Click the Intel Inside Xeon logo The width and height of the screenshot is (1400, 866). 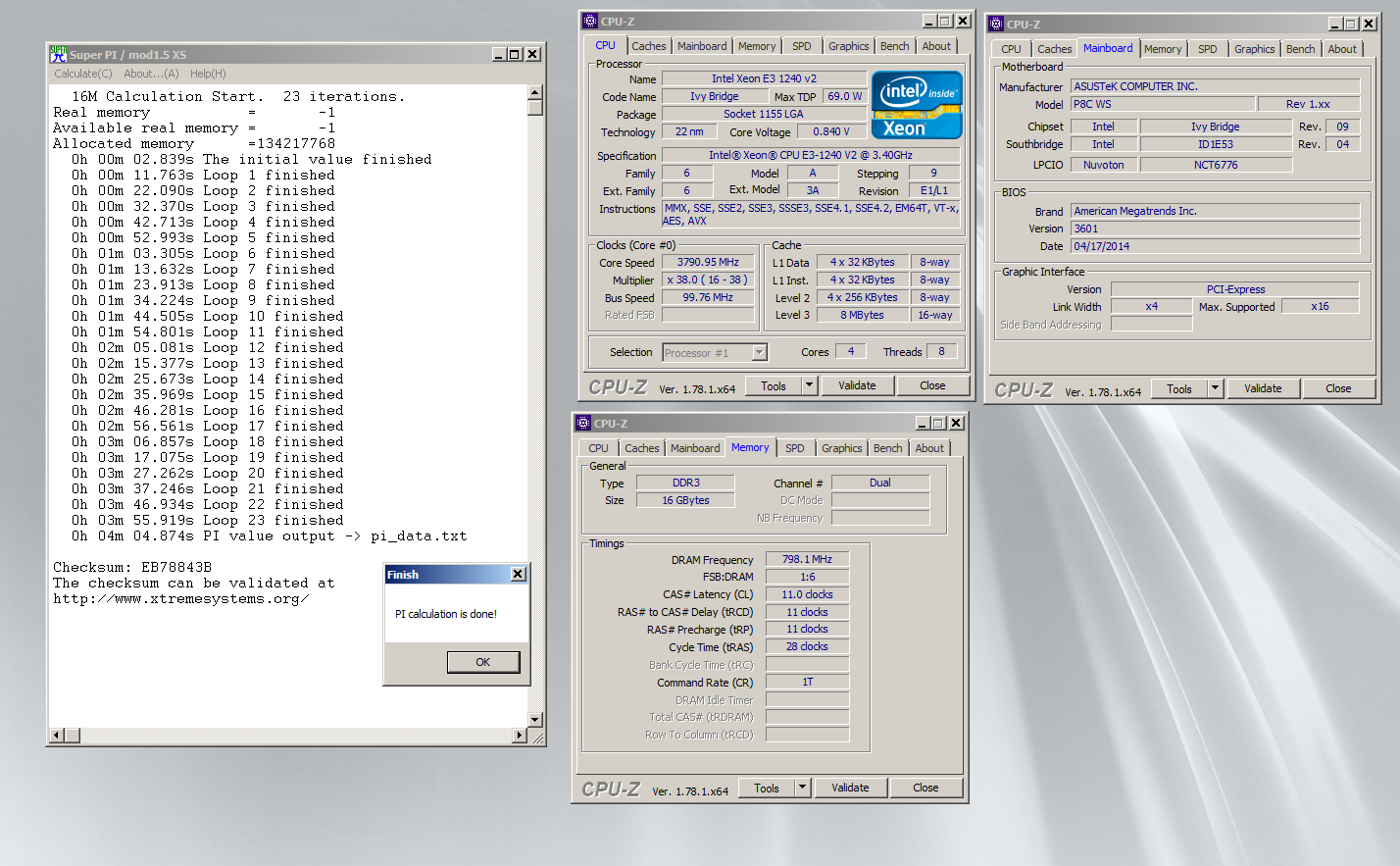[917, 105]
